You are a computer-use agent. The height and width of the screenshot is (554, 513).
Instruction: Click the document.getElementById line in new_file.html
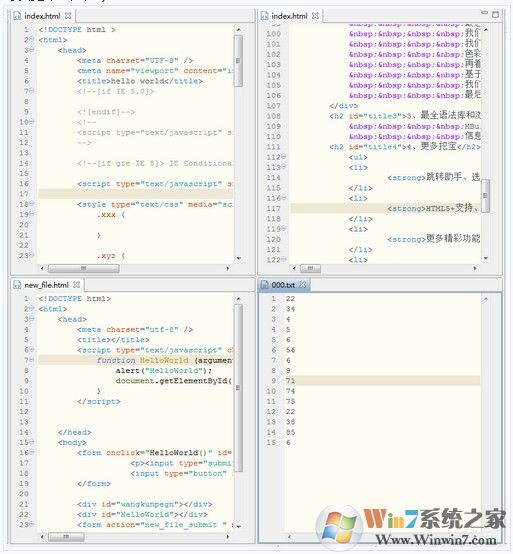coord(174,381)
